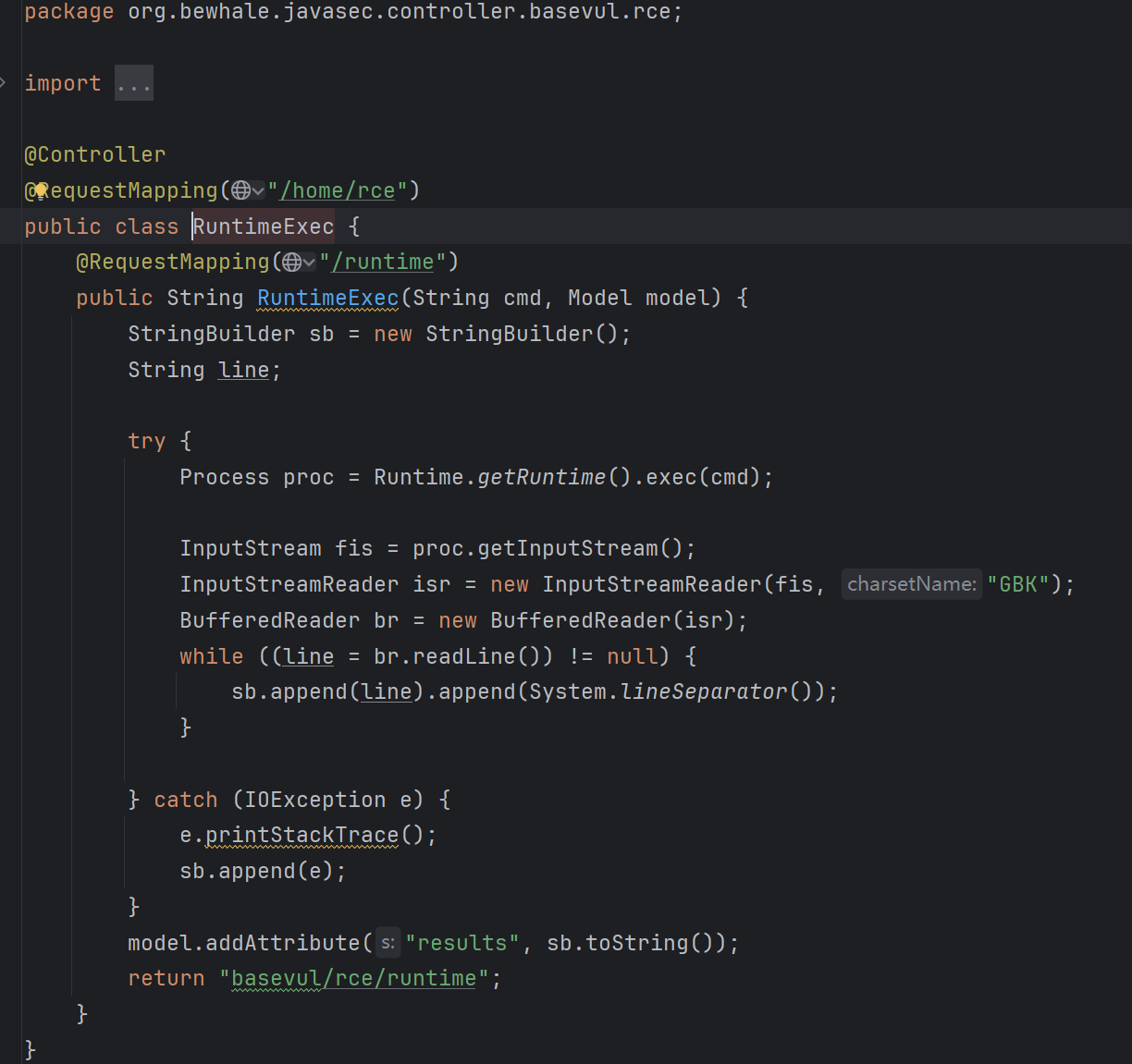Image resolution: width=1132 pixels, height=1064 pixels.
Task: Click the "sb.append(e);" statement
Action: tap(263, 871)
